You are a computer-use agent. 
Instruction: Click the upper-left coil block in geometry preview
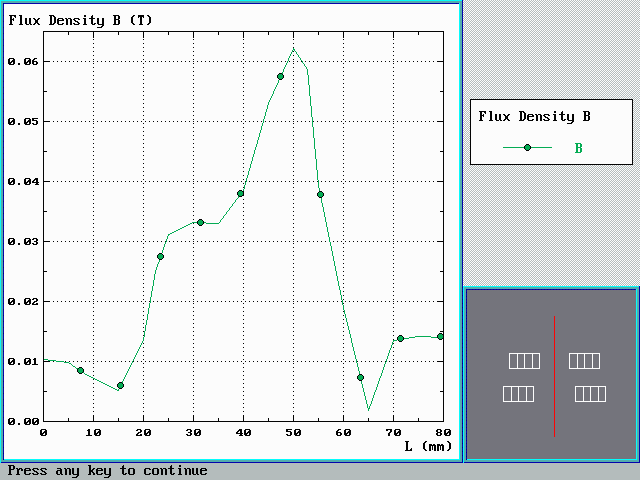pyautogui.click(x=524, y=361)
